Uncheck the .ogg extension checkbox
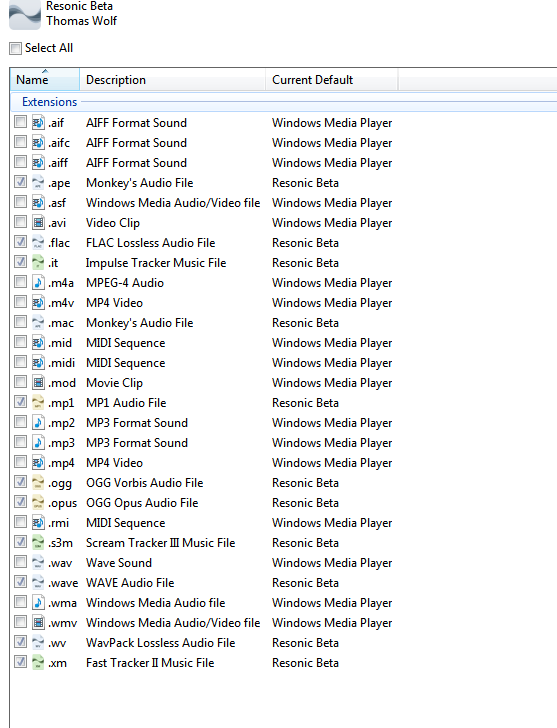Screen dimensions: 557x728 pyautogui.click(x=20, y=481)
